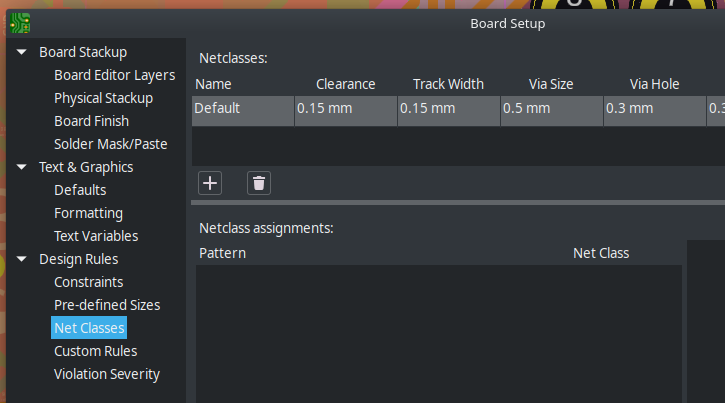Open Solder Mask/Paste settings
The width and height of the screenshot is (725, 403).
[x=110, y=144]
